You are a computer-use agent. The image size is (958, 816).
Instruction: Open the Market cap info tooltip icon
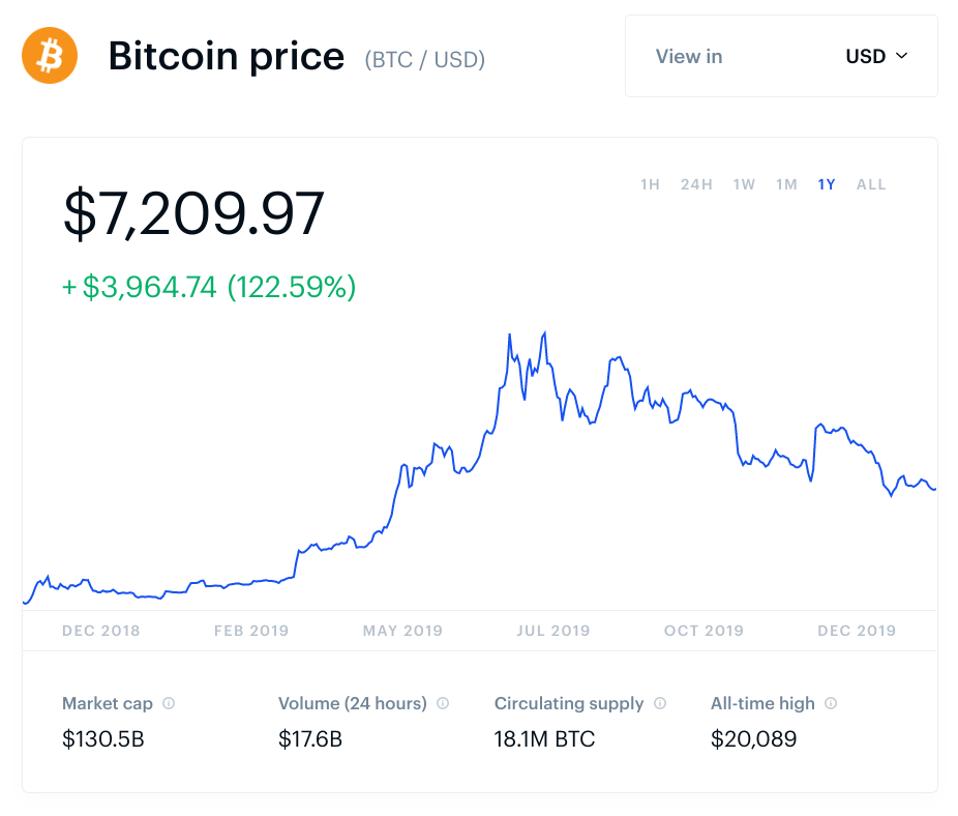tap(170, 703)
